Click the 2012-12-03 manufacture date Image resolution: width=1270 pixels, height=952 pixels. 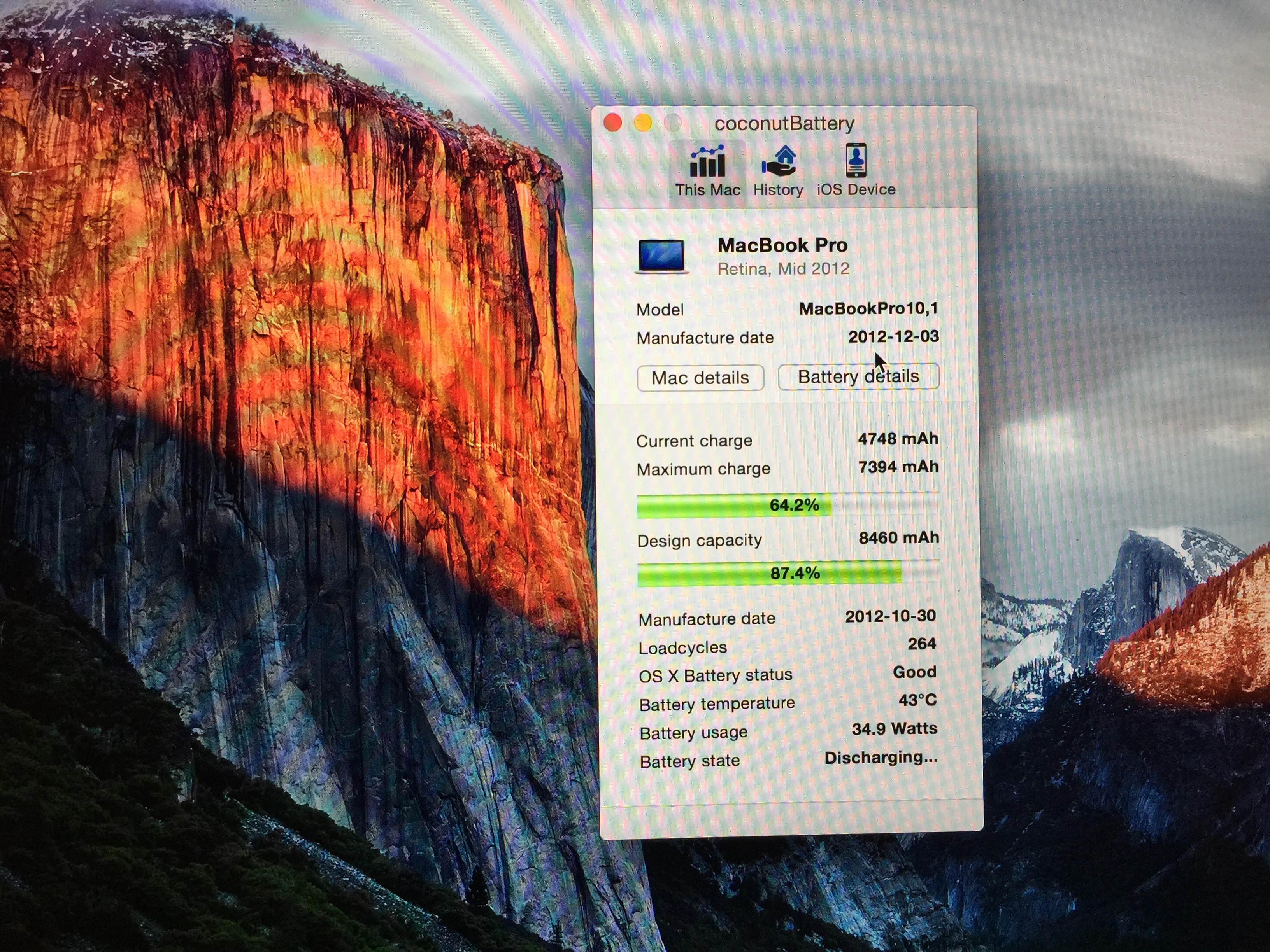point(893,336)
